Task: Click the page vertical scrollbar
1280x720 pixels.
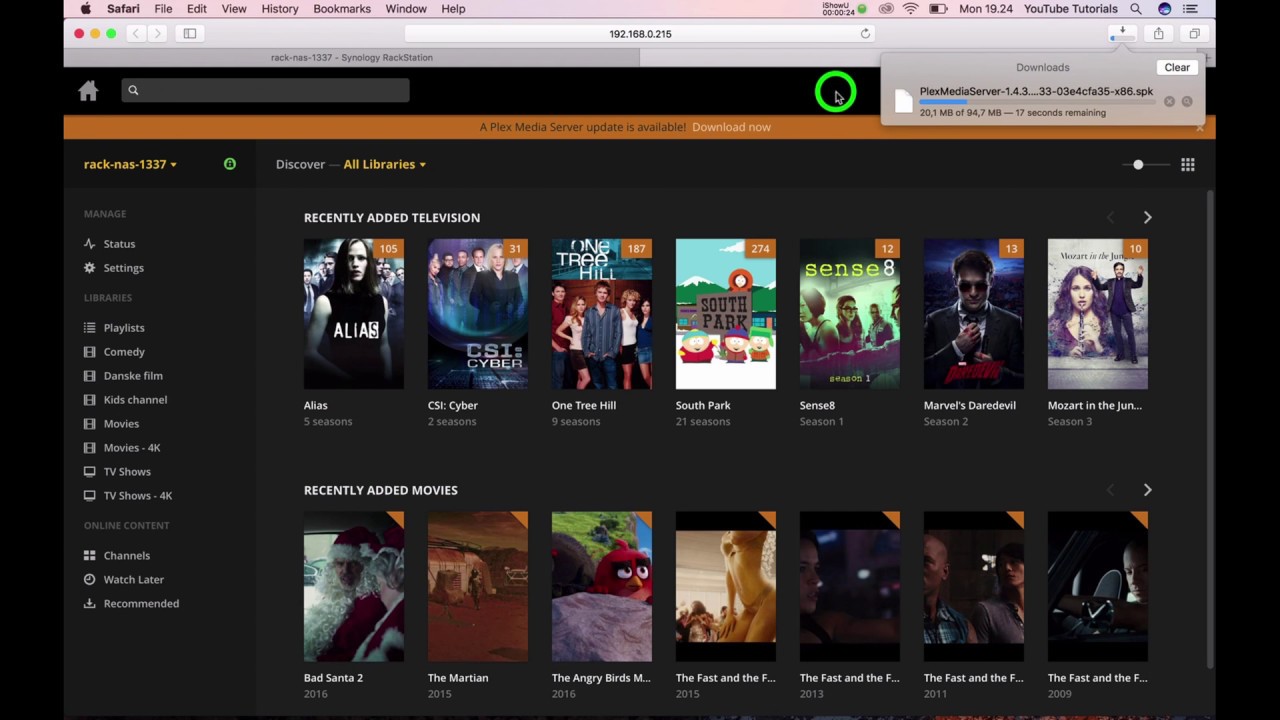Action: point(1210,430)
